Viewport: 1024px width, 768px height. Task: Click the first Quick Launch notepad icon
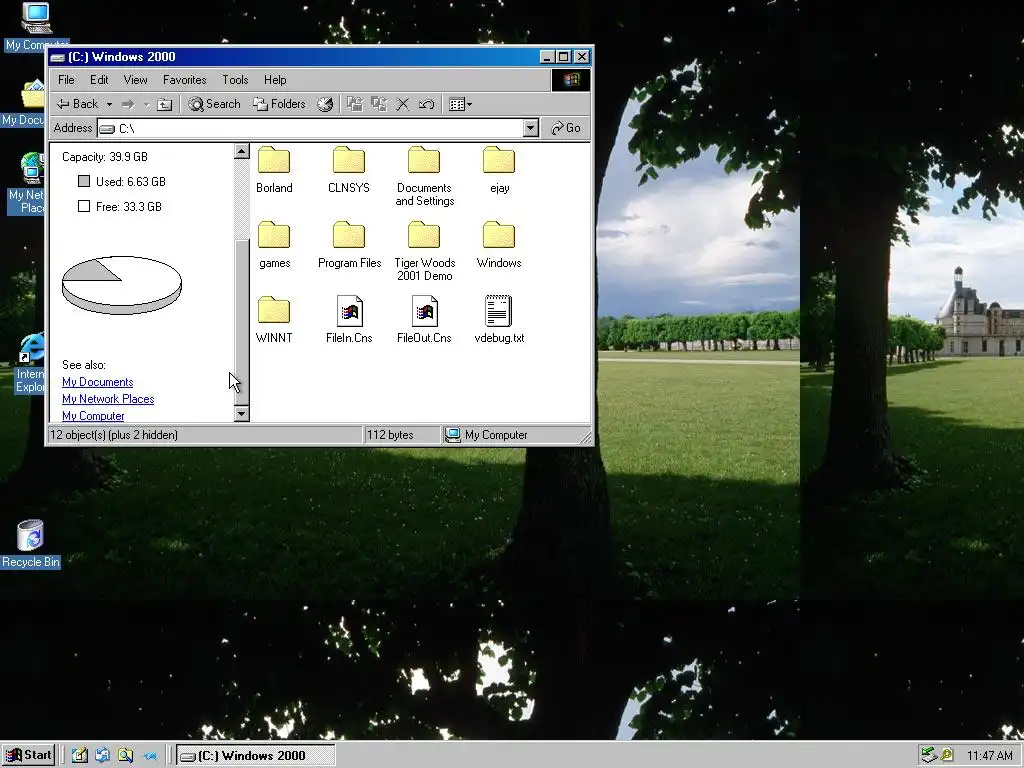[x=80, y=756]
